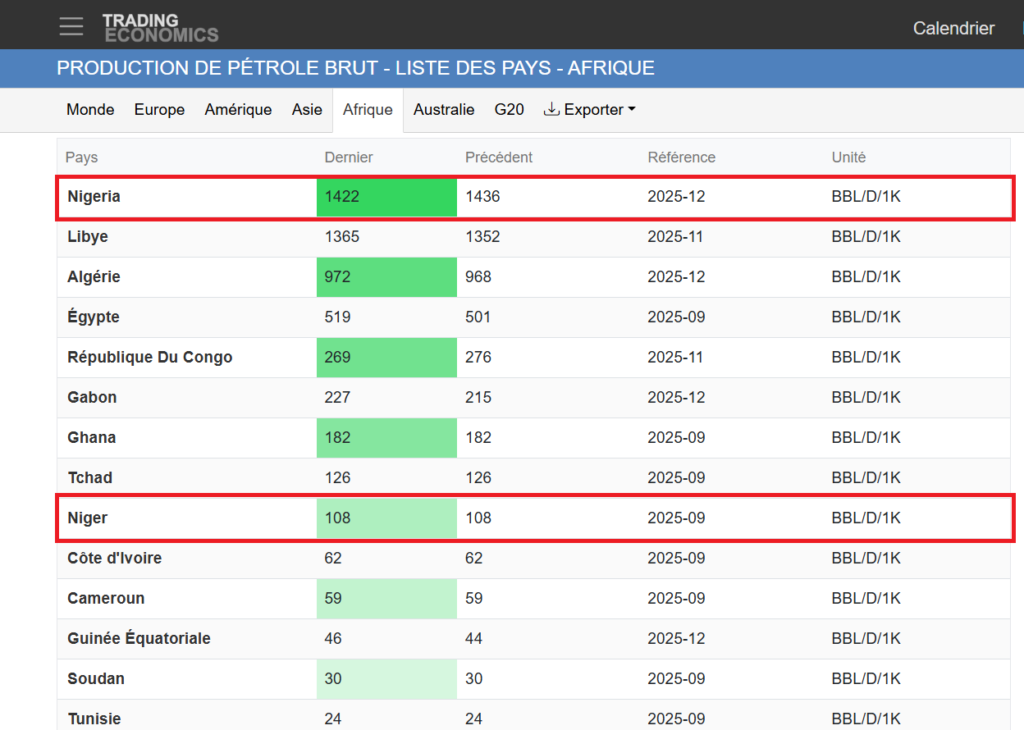Sort by the Dernier column header
1024x730 pixels.
348,157
